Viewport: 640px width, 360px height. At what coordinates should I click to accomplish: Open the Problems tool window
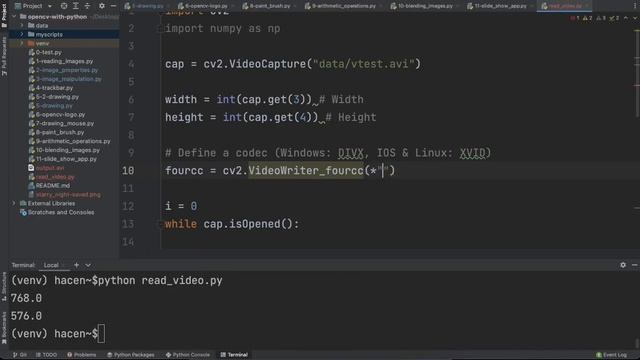coord(82,355)
